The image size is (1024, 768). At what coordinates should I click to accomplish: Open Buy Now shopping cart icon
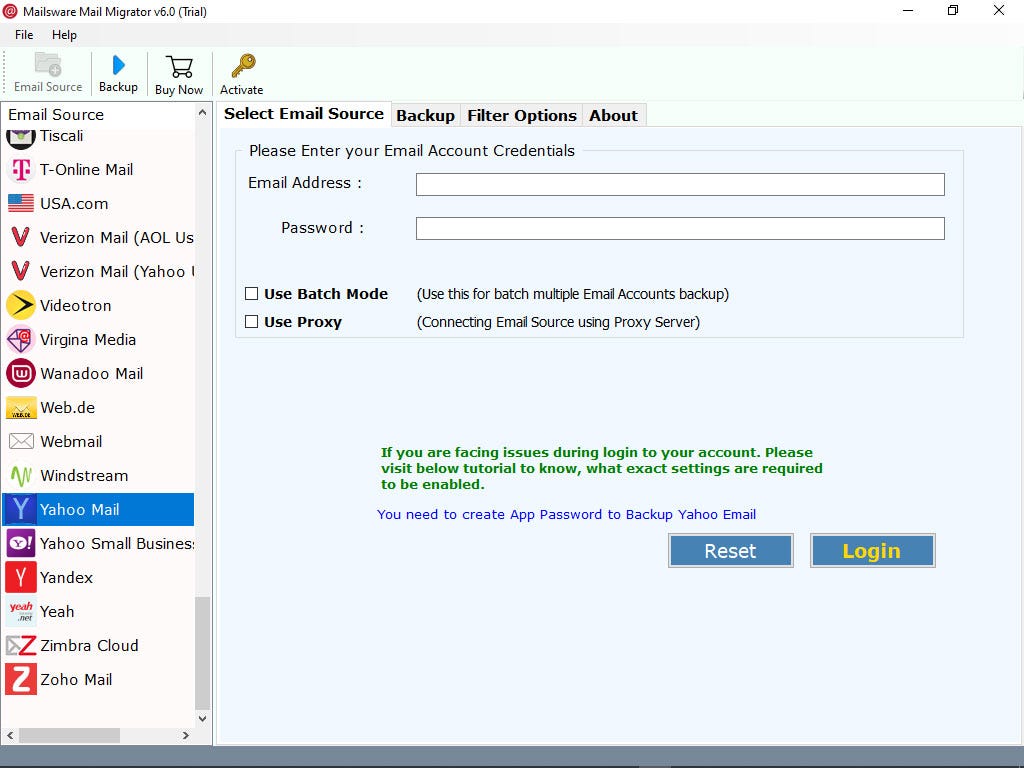[179, 67]
